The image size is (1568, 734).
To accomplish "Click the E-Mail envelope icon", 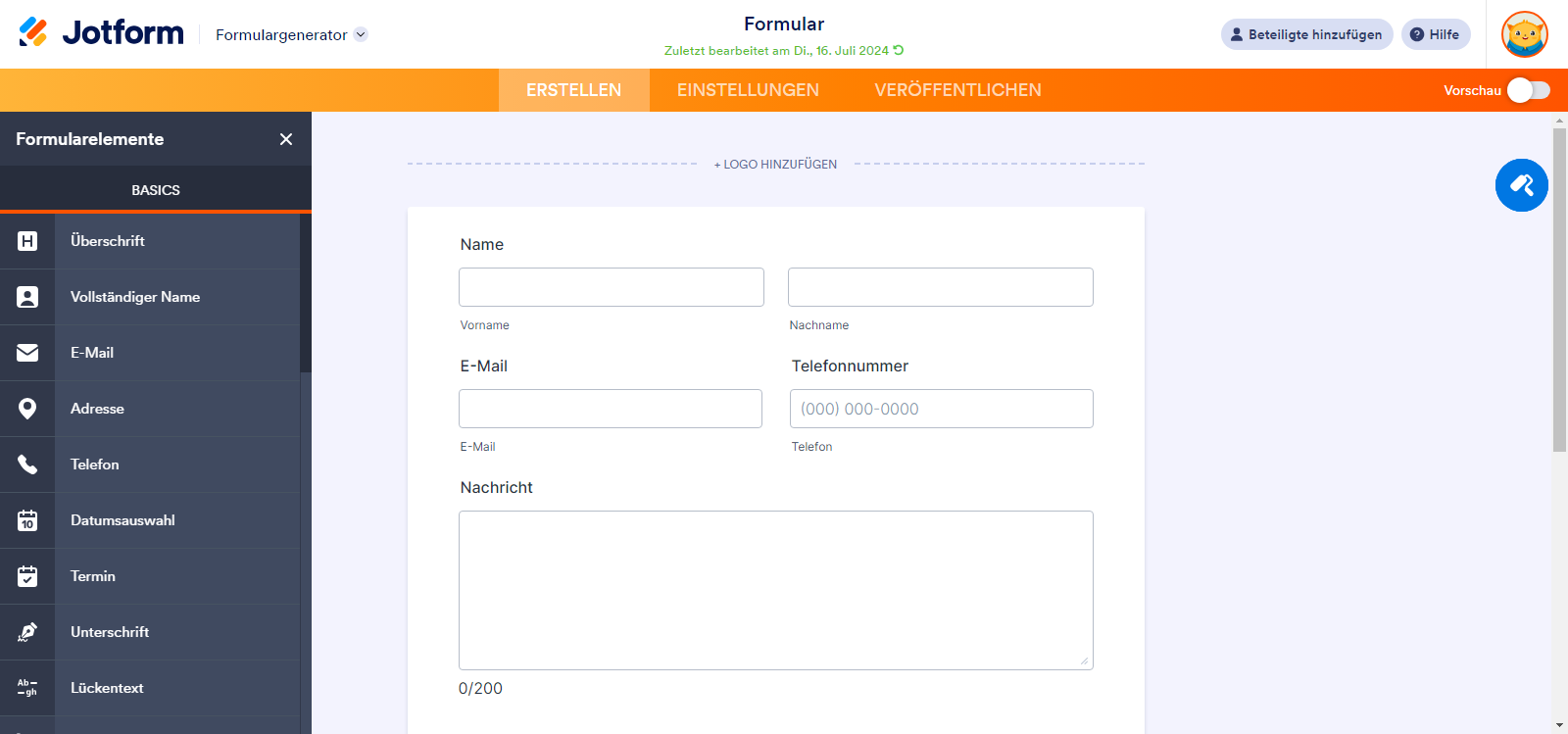I will [x=27, y=353].
